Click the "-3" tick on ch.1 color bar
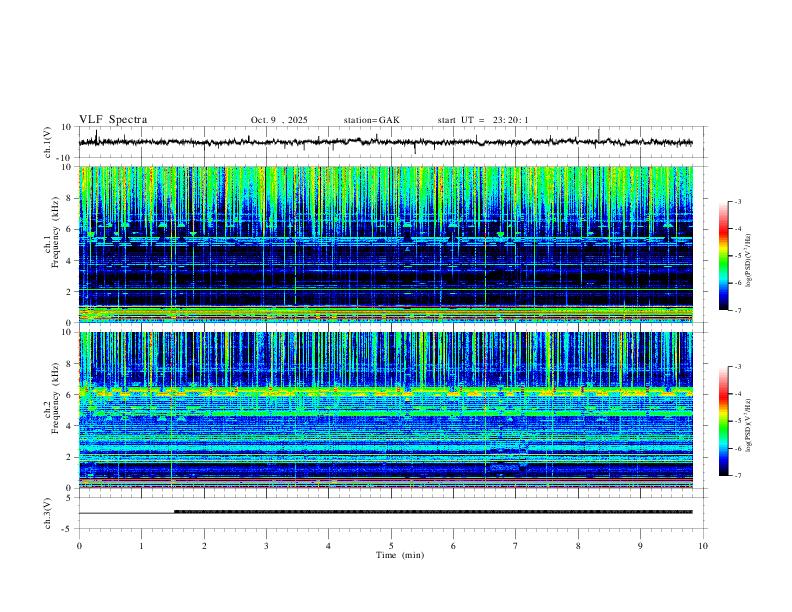792x612 pixels. (738, 202)
